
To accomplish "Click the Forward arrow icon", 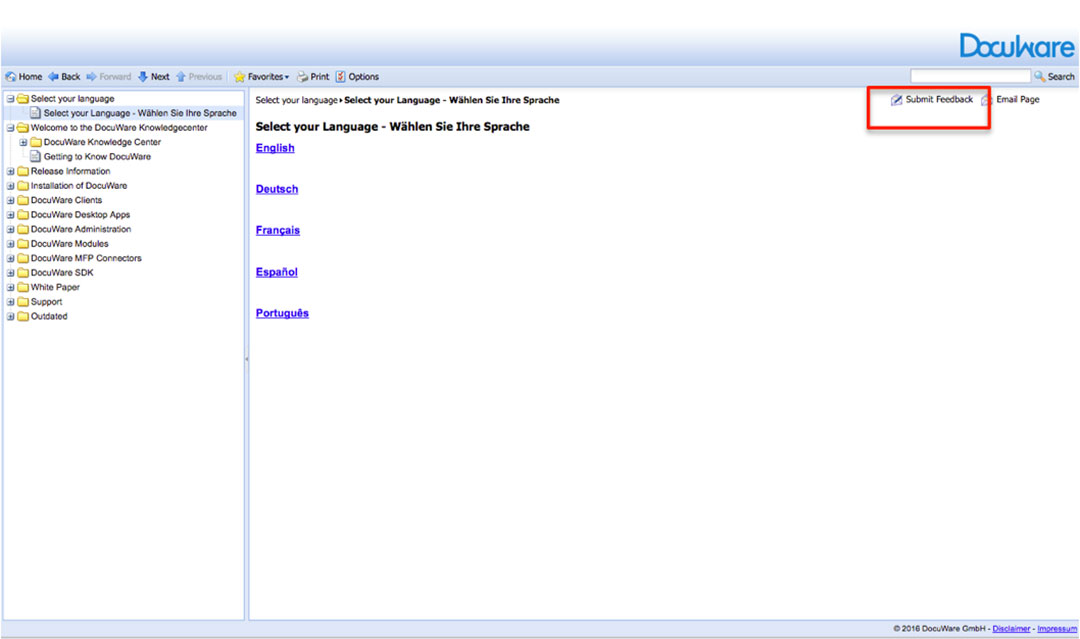I will [92, 76].
